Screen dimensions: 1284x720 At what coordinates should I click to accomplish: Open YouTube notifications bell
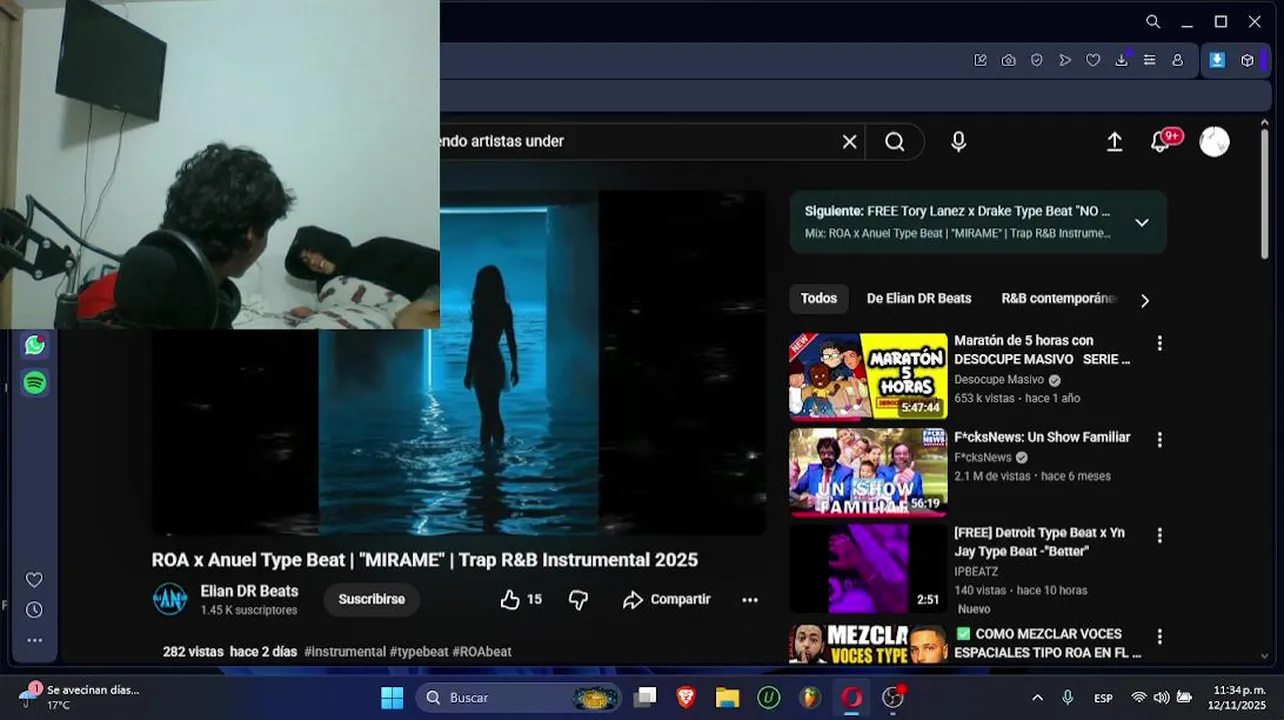(1160, 142)
